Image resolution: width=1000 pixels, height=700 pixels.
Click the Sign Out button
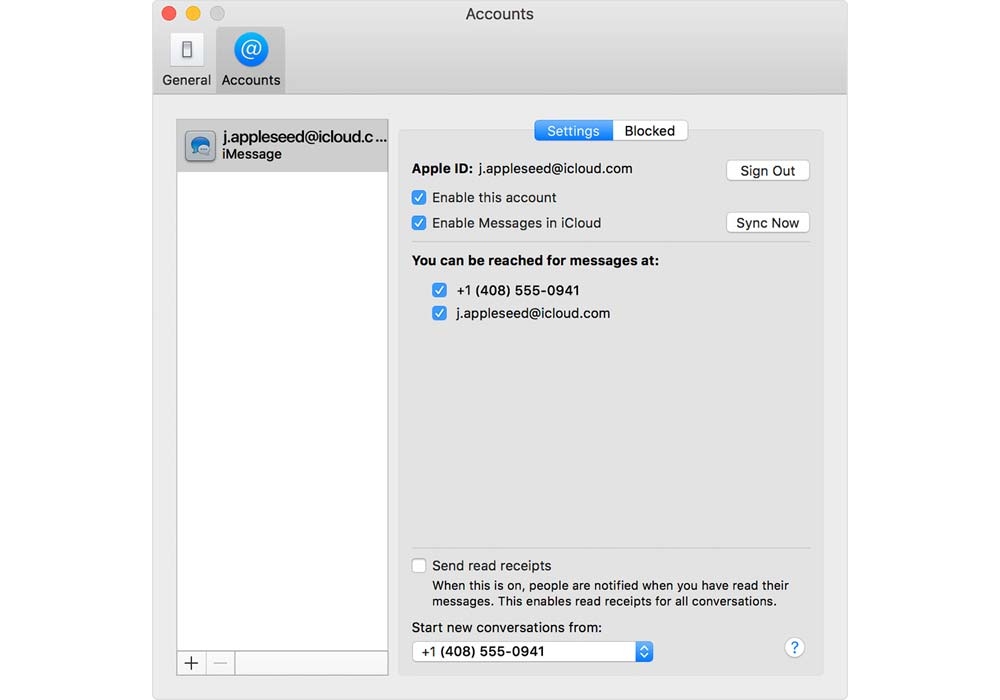[767, 171]
